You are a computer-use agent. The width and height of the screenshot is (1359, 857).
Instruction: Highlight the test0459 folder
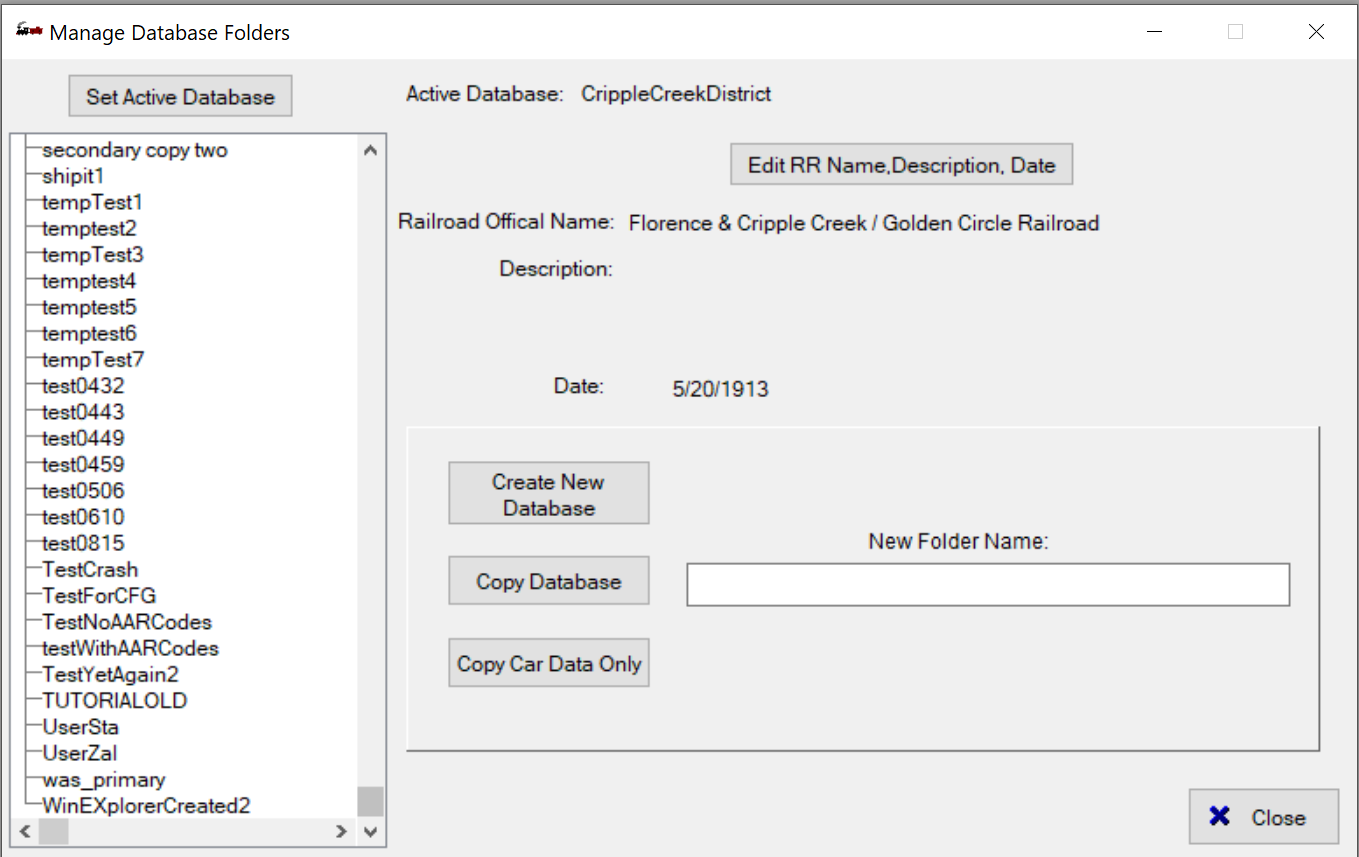[x=83, y=464]
